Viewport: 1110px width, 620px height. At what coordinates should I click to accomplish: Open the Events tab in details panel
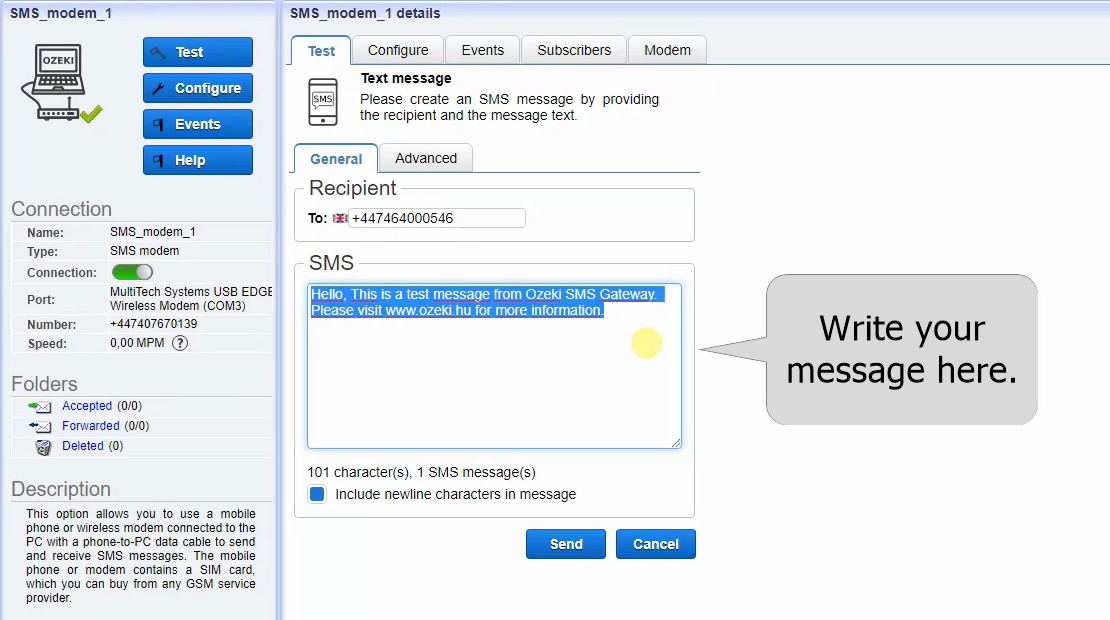tap(482, 50)
